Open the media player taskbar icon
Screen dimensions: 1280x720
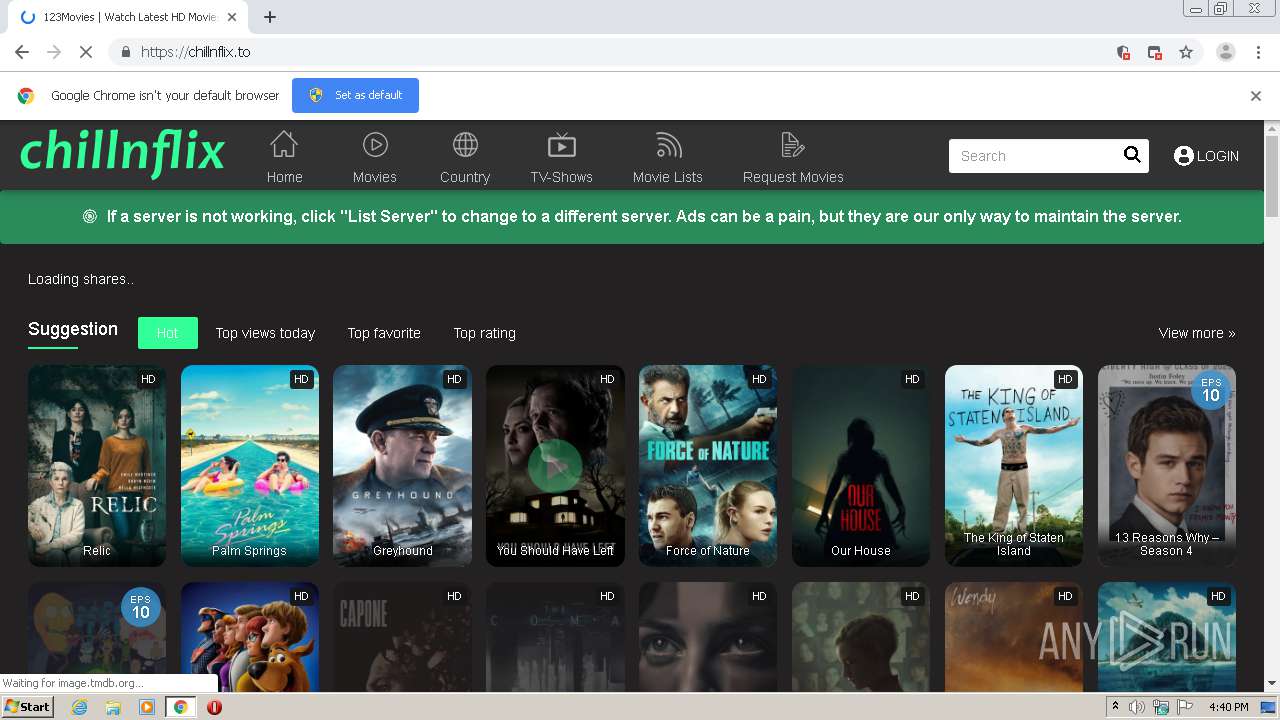(147, 707)
